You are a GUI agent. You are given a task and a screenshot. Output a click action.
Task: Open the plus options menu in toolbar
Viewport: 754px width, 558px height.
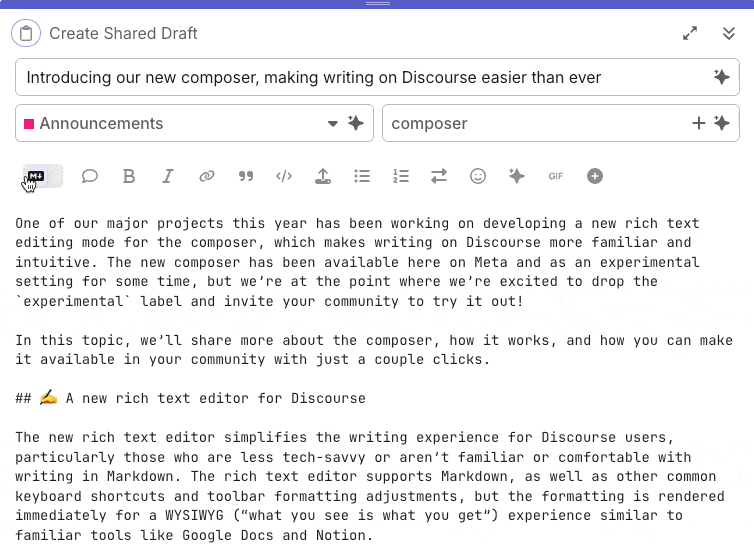click(595, 176)
